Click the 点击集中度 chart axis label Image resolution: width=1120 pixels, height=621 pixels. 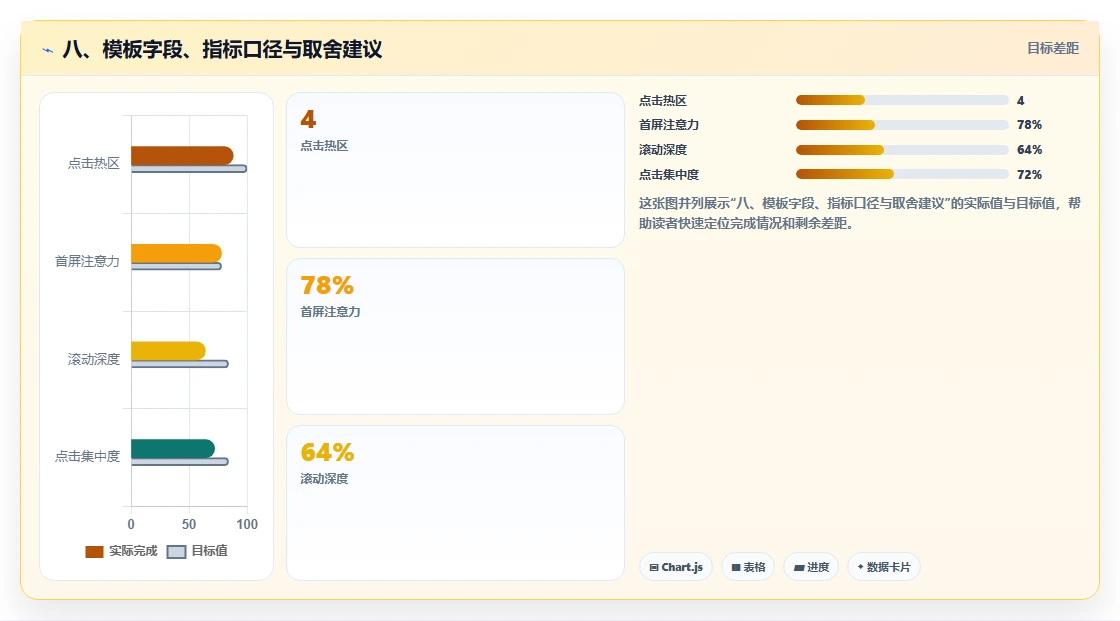pyautogui.click(x=87, y=456)
